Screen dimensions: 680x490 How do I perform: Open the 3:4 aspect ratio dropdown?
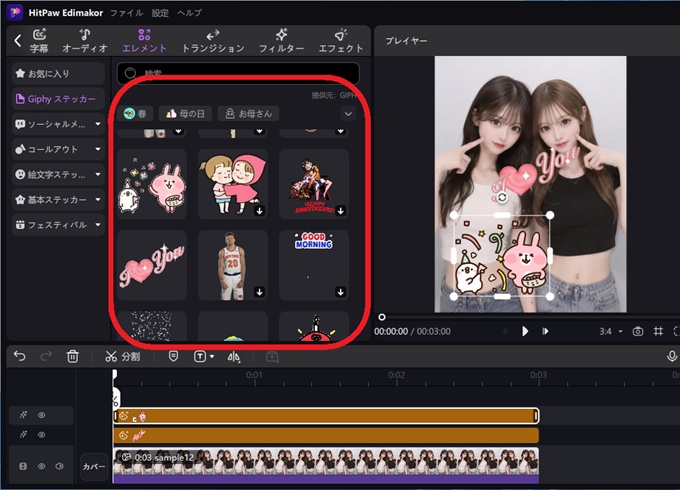click(611, 331)
